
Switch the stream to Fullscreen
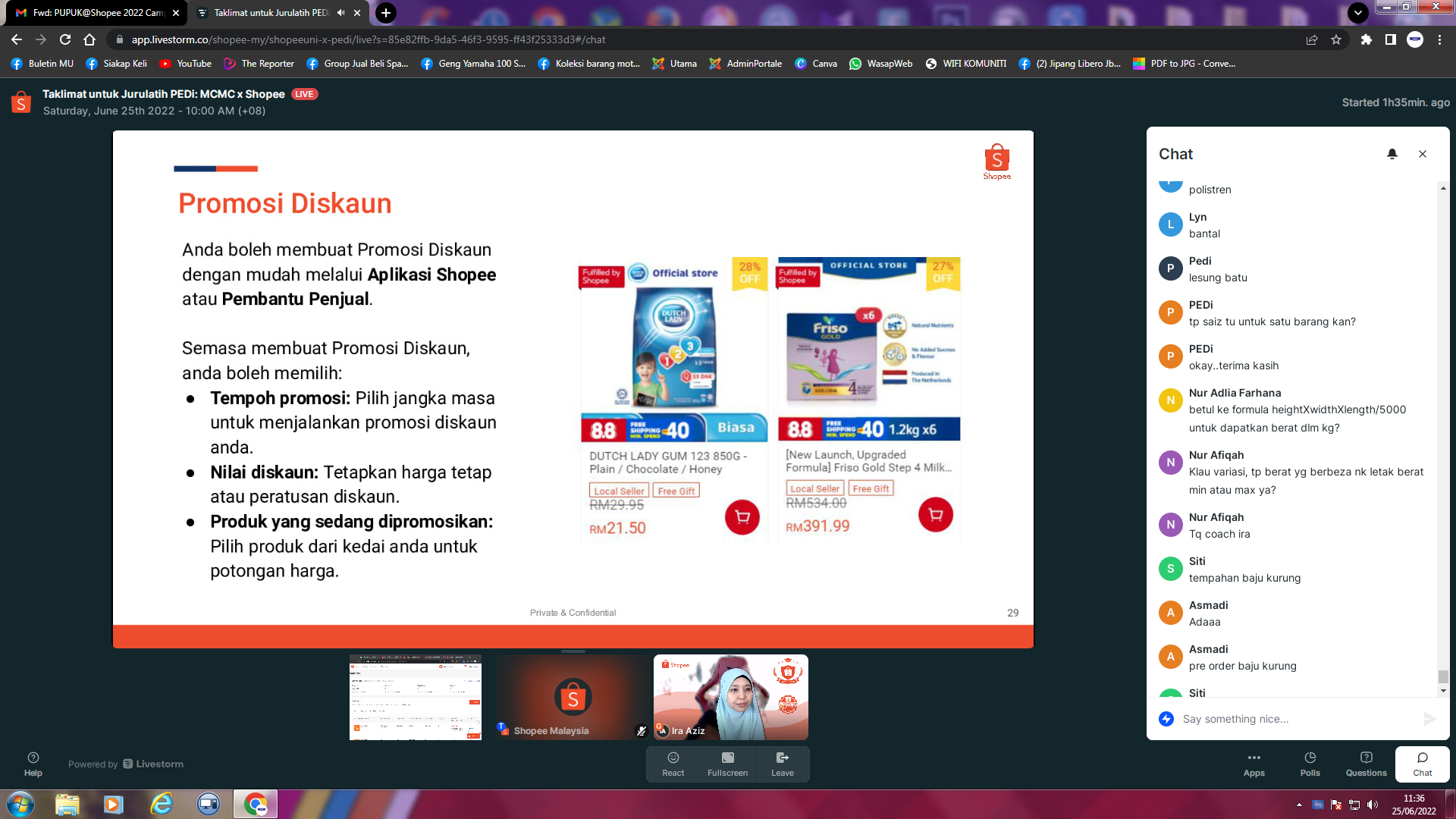click(x=728, y=764)
